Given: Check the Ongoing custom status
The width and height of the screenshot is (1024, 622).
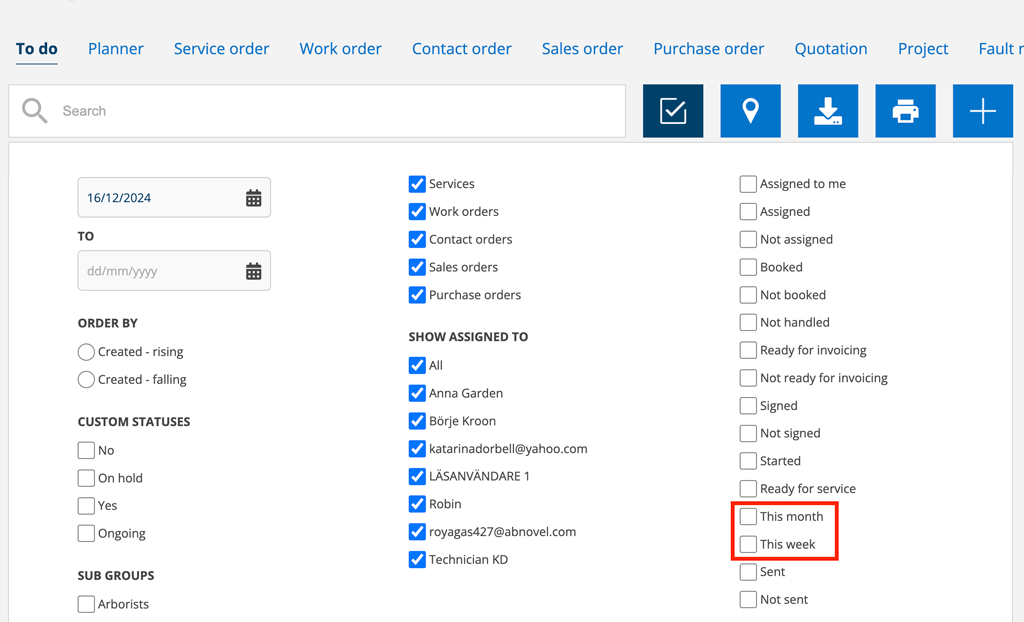Looking at the screenshot, I should click(x=86, y=533).
